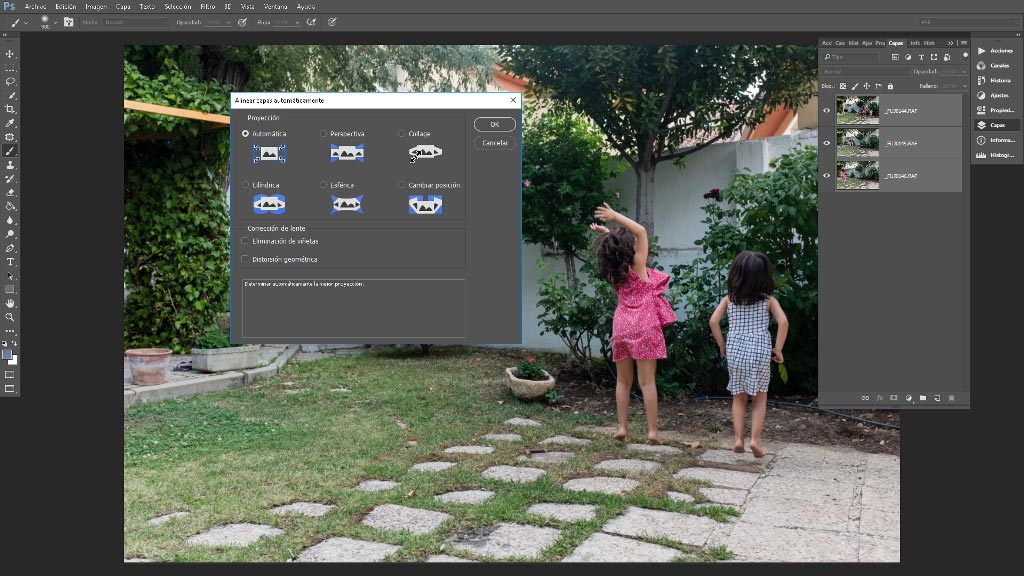Expand the Relleno dropdown in Capas panel
Viewport: 1024px width, 576px height.
click(965, 86)
